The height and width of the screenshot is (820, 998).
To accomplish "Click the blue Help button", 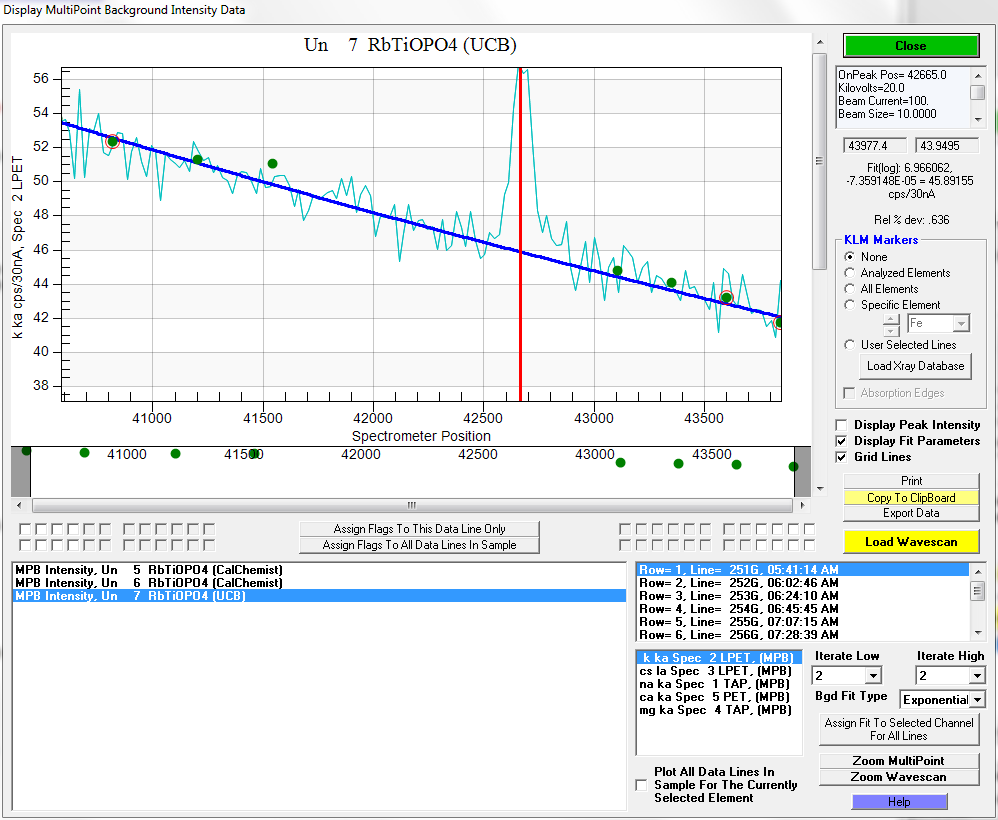I will 898,802.
